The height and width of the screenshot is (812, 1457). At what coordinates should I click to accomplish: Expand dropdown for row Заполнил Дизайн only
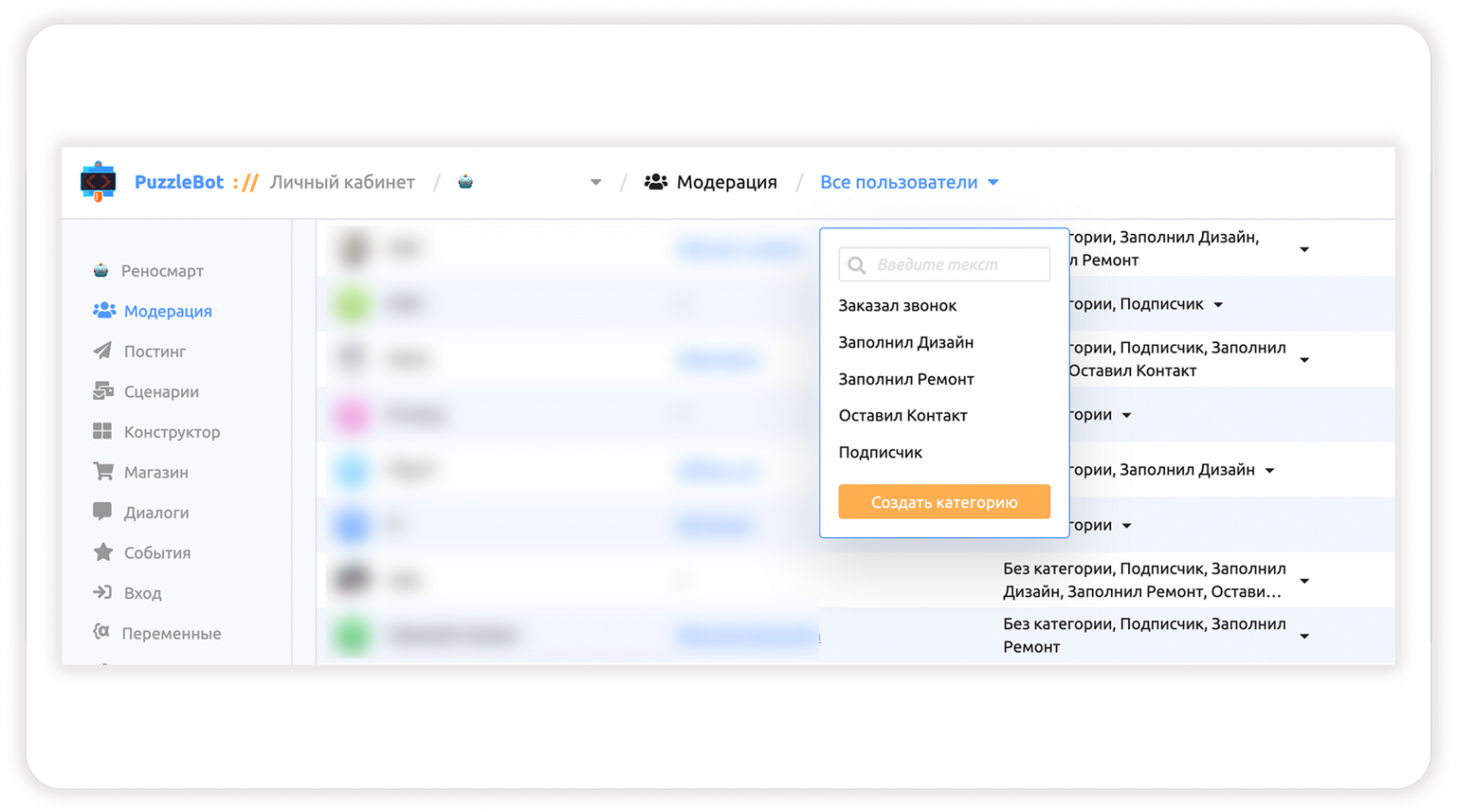pos(1269,471)
